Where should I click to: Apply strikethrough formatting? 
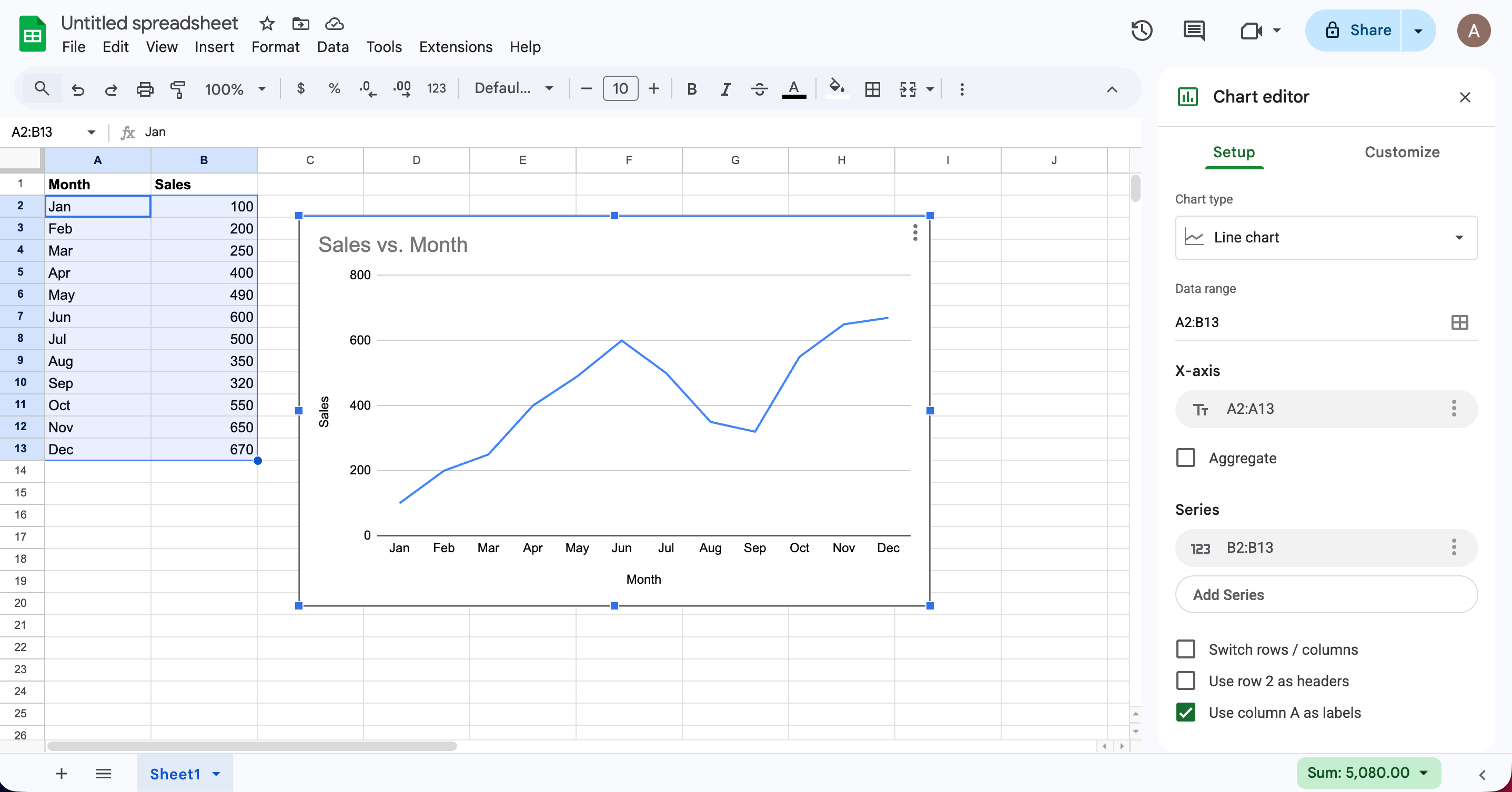point(759,88)
